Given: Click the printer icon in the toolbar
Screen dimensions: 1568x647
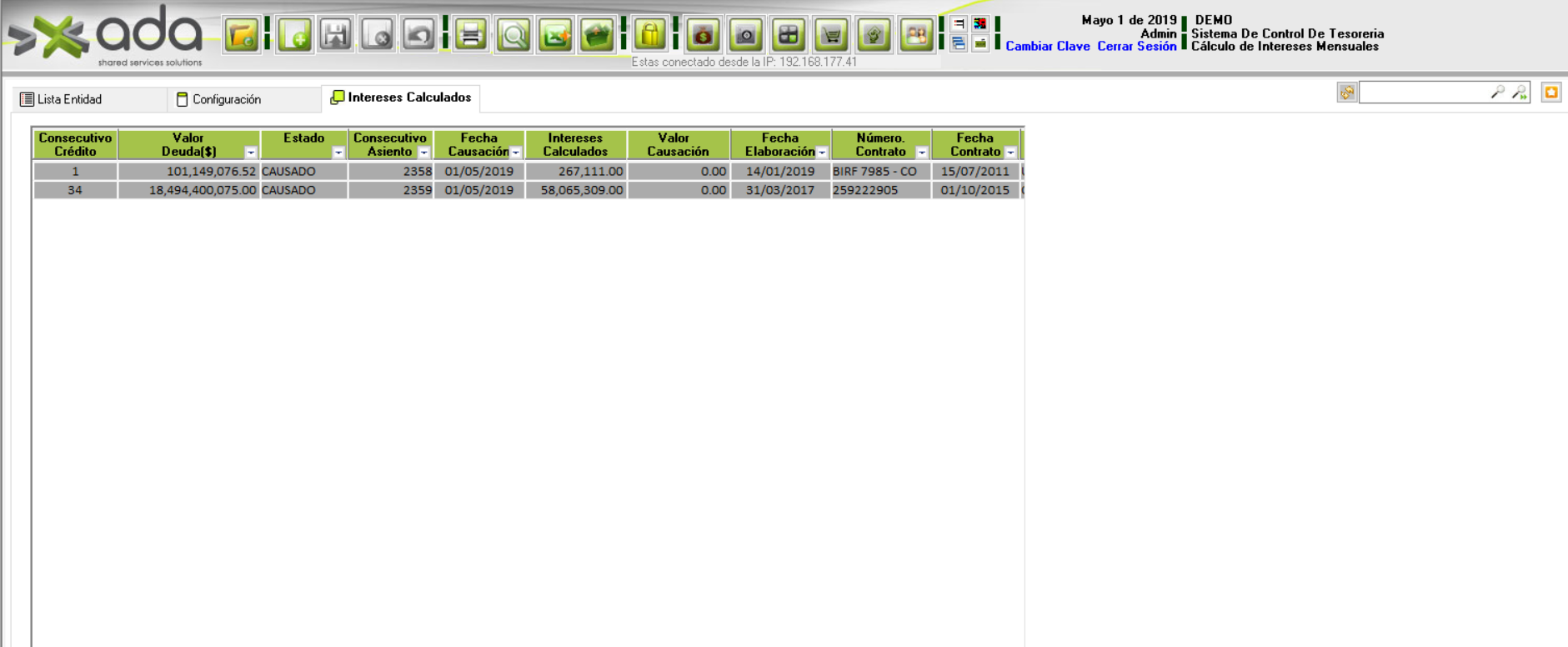Looking at the screenshot, I should tap(471, 36).
